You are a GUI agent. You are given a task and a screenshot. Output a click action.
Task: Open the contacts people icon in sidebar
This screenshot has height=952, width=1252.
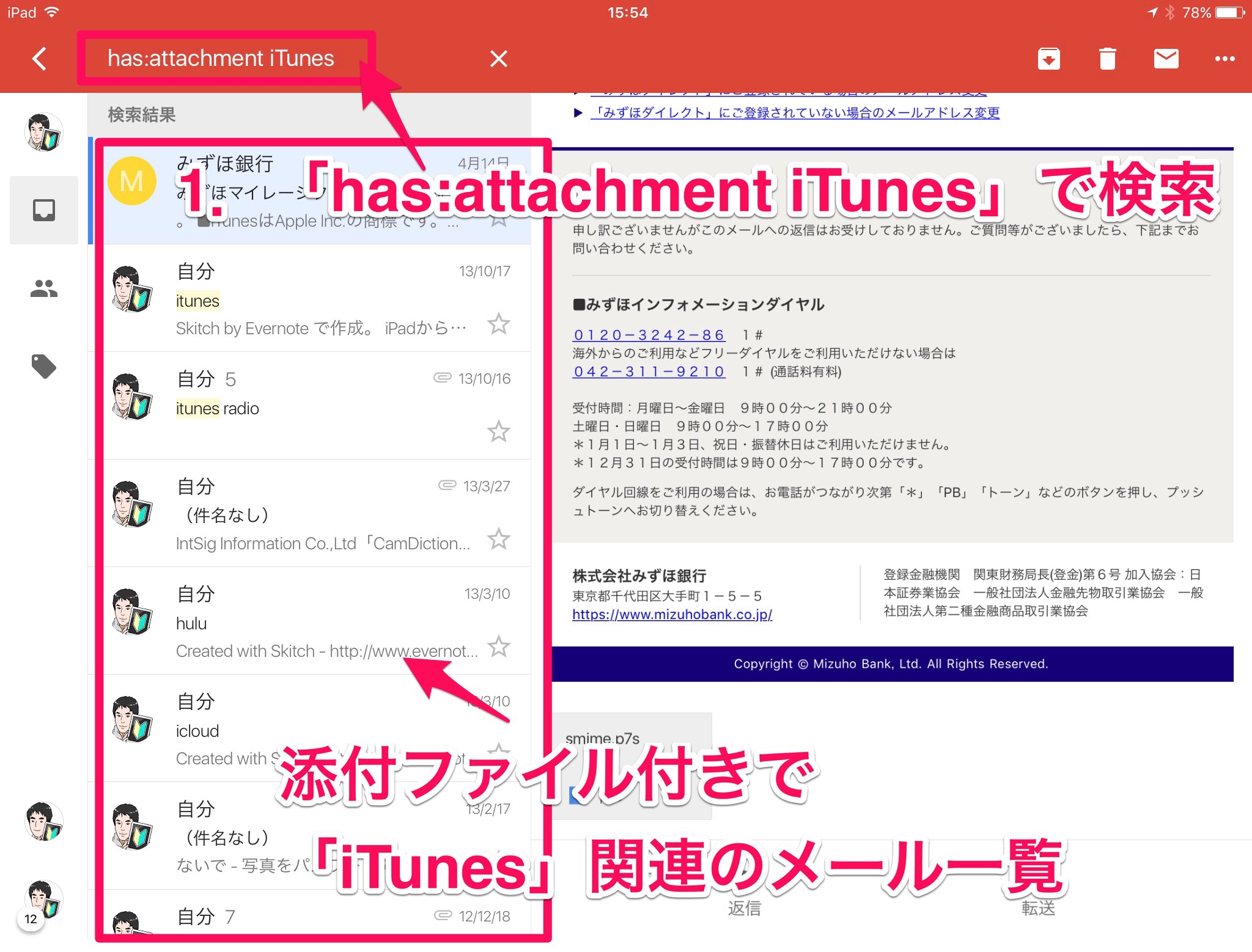click(44, 288)
